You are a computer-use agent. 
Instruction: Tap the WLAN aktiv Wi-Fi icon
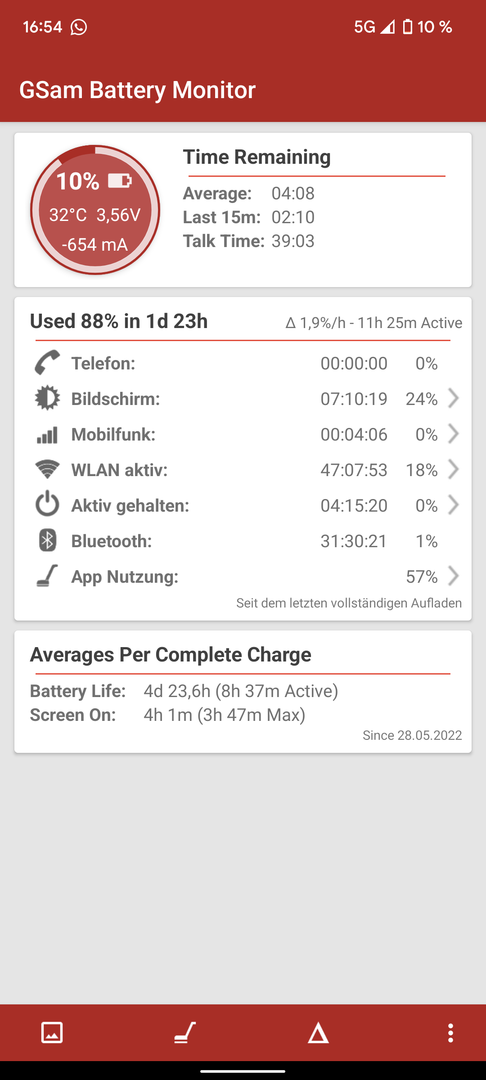(x=47, y=470)
